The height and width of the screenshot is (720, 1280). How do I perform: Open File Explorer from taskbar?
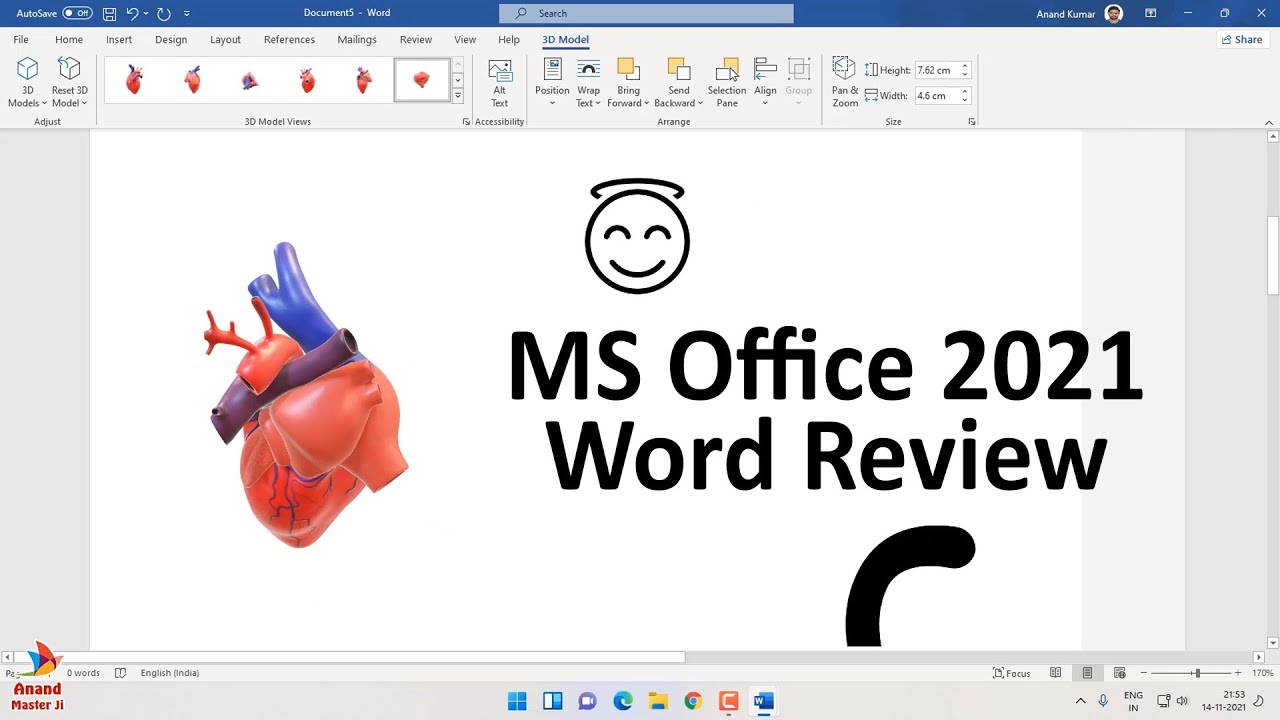[658, 701]
